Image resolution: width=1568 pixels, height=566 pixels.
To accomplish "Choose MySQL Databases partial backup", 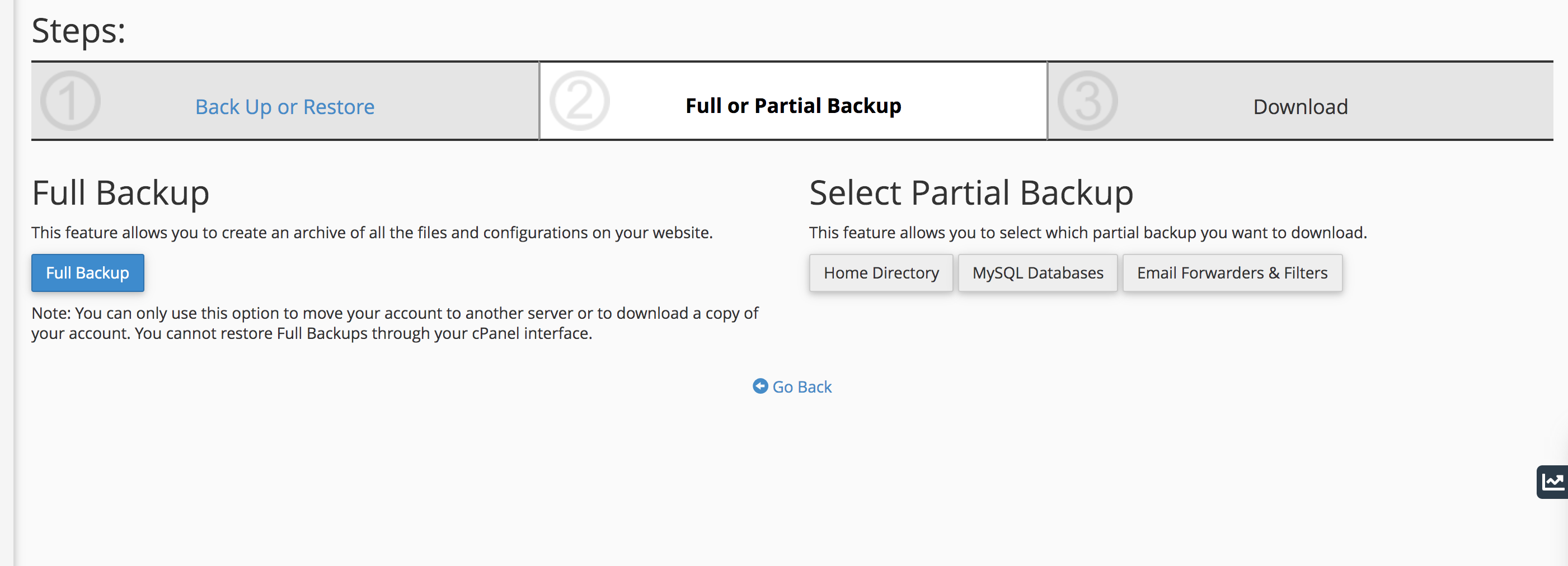I will pos(1037,273).
